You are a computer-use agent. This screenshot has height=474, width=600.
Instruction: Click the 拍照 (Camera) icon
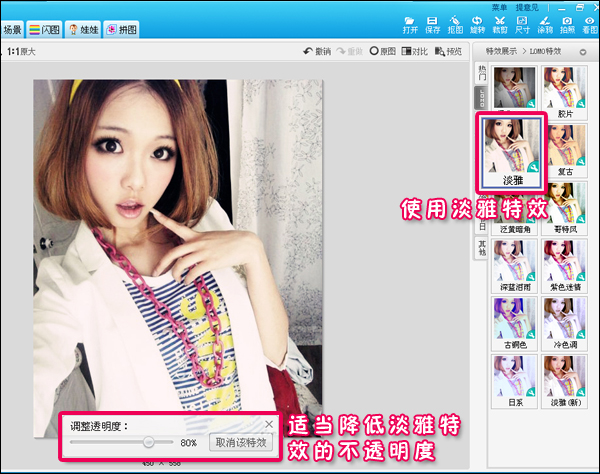(x=567, y=24)
